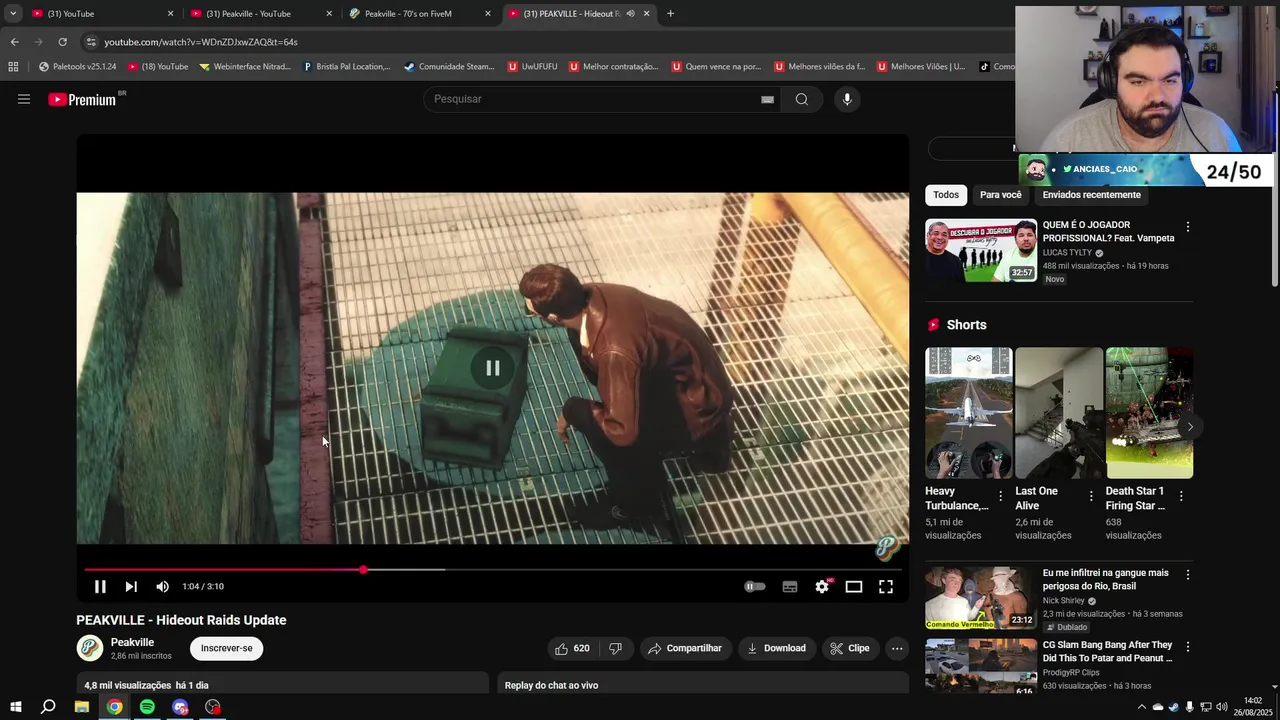Image resolution: width=1280 pixels, height=720 pixels.
Task: Click the red playhead scrubber dot
Action: [x=363, y=570]
